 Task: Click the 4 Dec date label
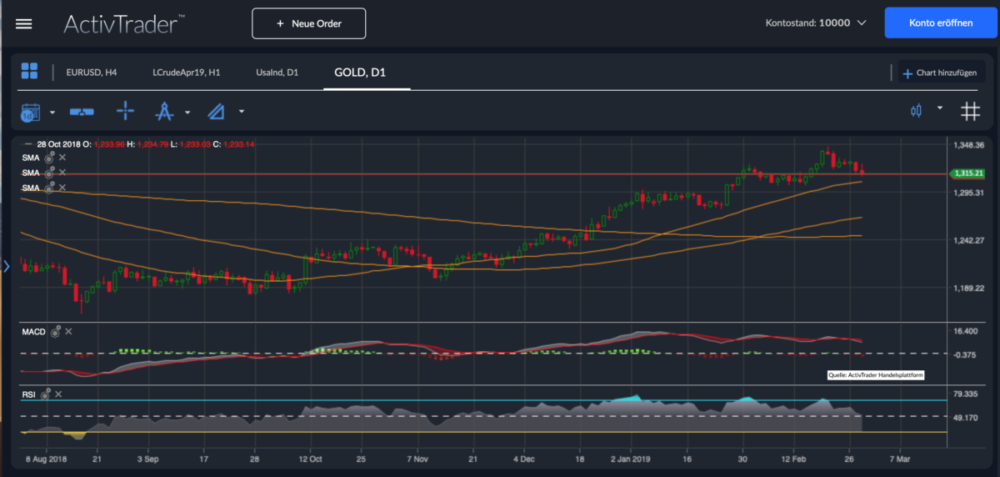pyautogui.click(x=524, y=459)
